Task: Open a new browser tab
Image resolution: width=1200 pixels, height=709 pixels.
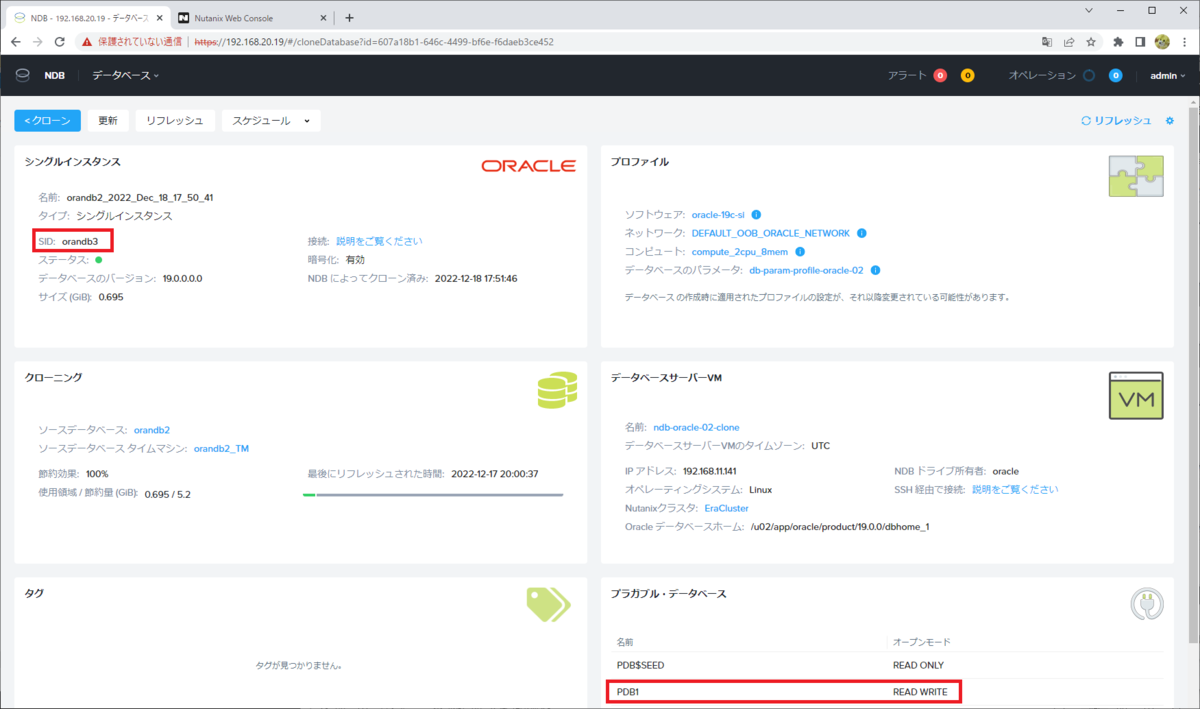Action: pos(349,18)
